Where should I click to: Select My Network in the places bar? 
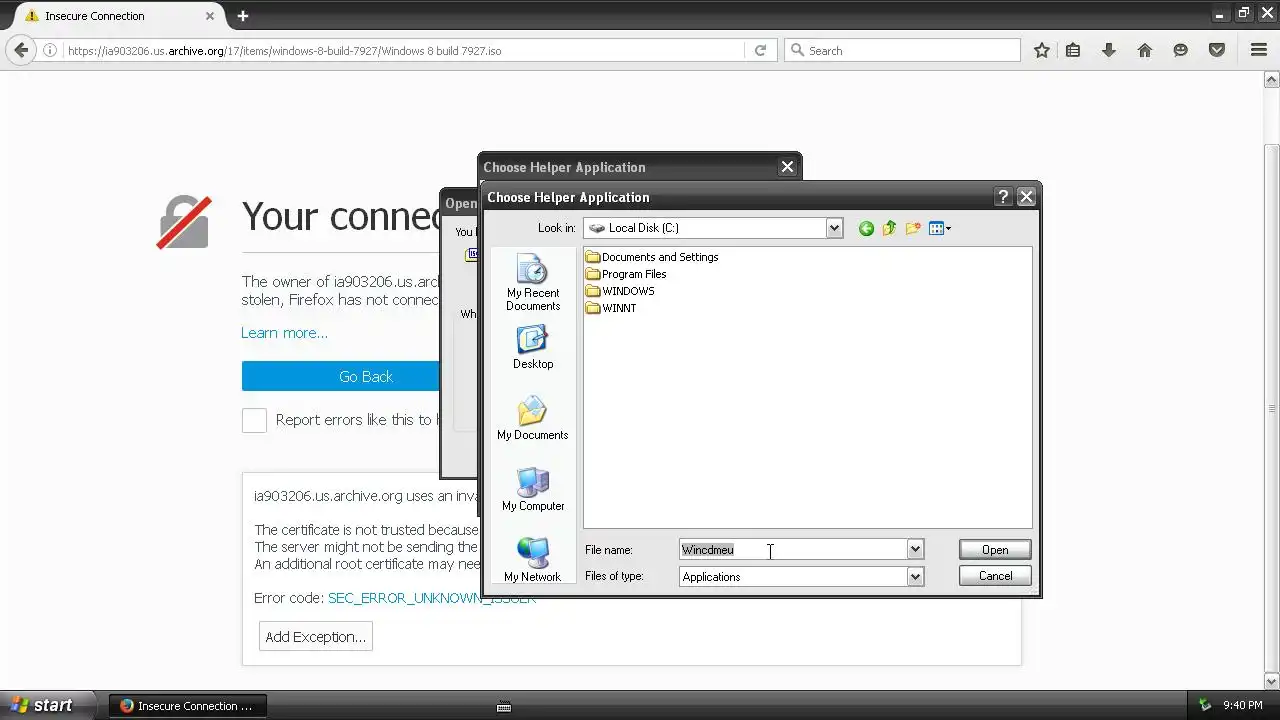click(532, 560)
